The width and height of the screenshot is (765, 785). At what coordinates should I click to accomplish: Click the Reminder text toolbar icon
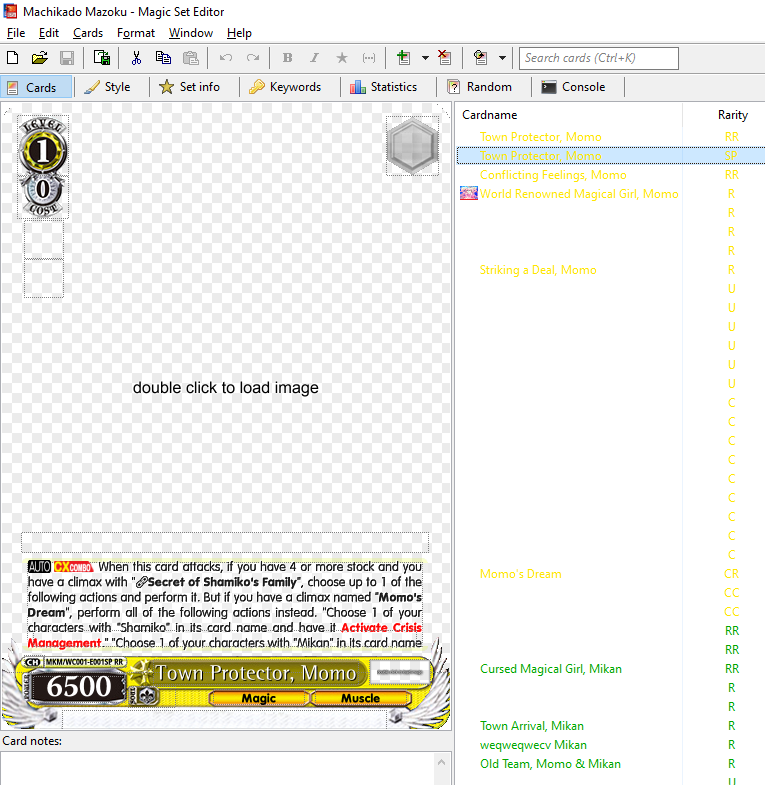click(369, 58)
